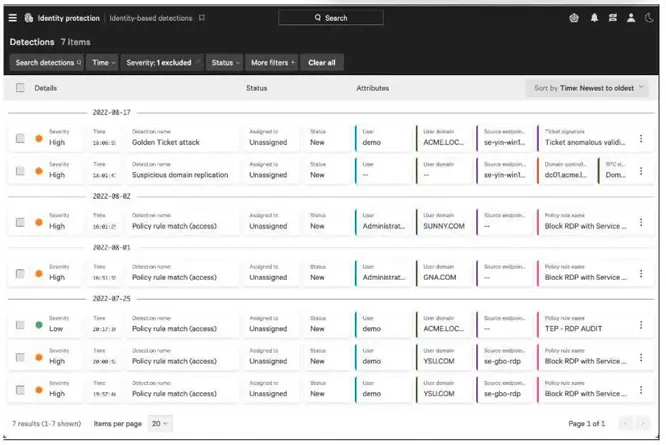Click the Identity-based detections breadcrumb

[x=151, y=18]
